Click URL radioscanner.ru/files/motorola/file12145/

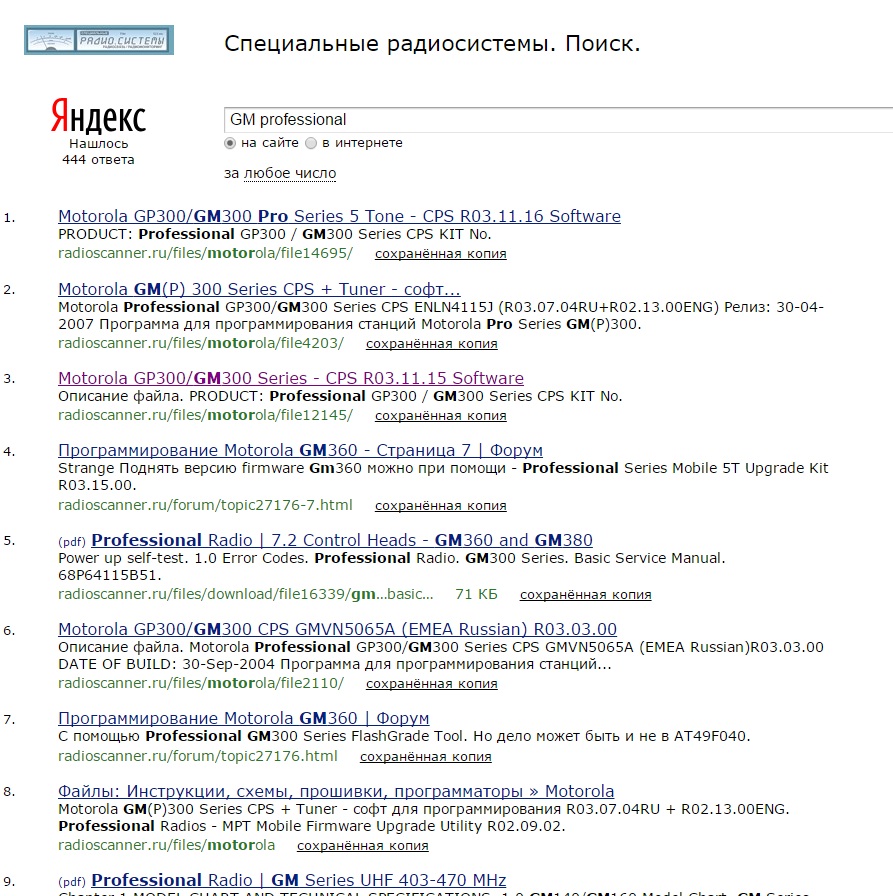[x=206, y=415]
